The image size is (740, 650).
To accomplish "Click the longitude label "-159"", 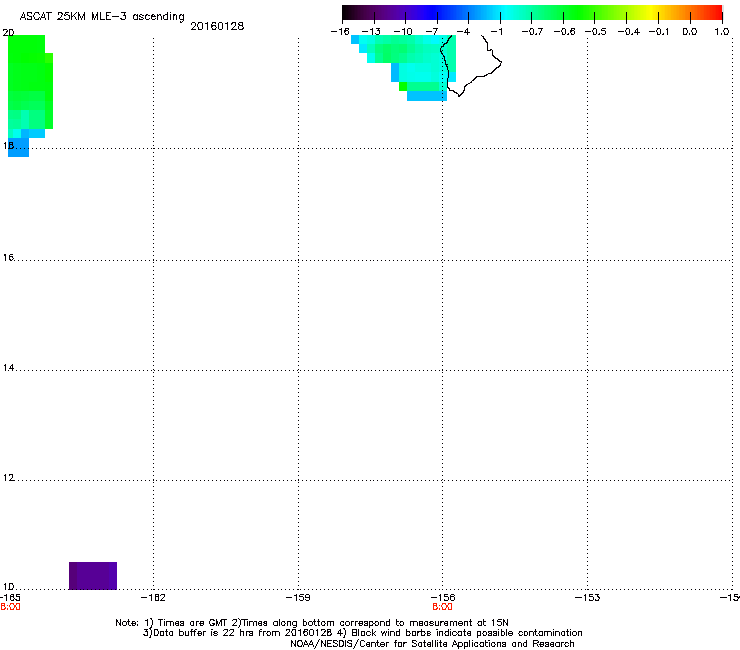I will 298,598.
